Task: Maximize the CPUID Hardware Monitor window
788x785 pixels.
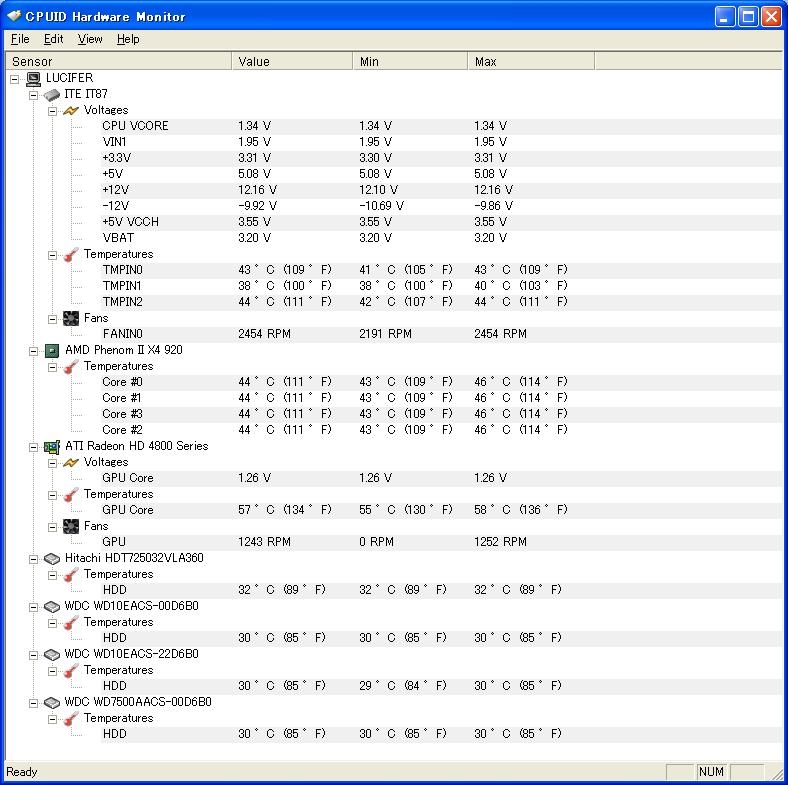Action: (x=748, y=17)
